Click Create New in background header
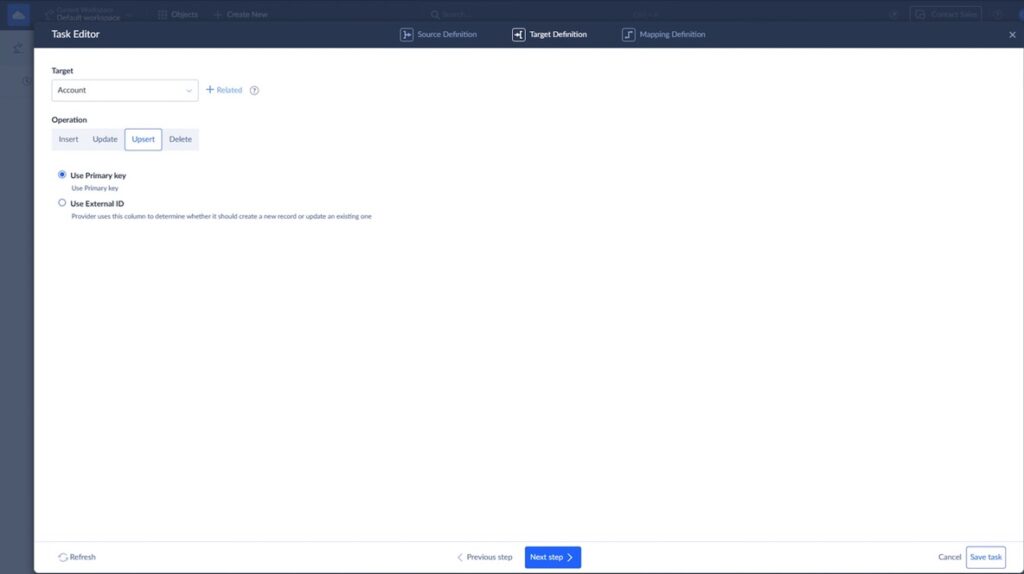This screenshot has height=574, width=1024. tap(240, 14)
